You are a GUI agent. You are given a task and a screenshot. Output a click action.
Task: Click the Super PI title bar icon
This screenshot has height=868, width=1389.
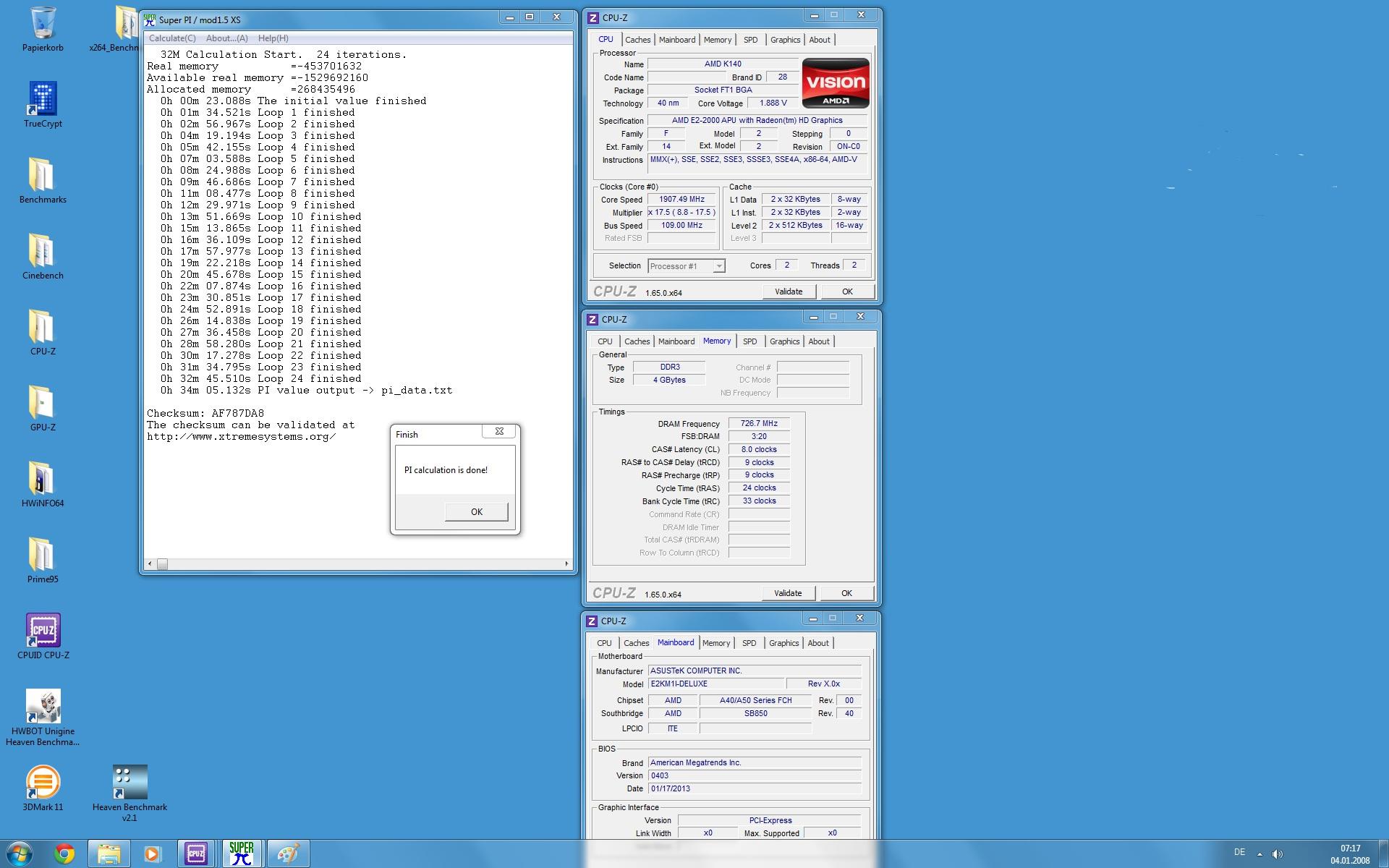tap(150, 20)
